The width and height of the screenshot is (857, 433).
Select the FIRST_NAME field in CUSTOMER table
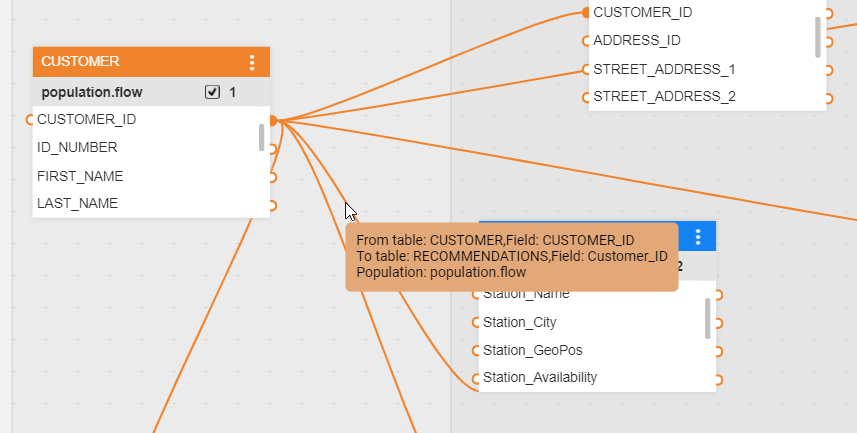[80, 176]
